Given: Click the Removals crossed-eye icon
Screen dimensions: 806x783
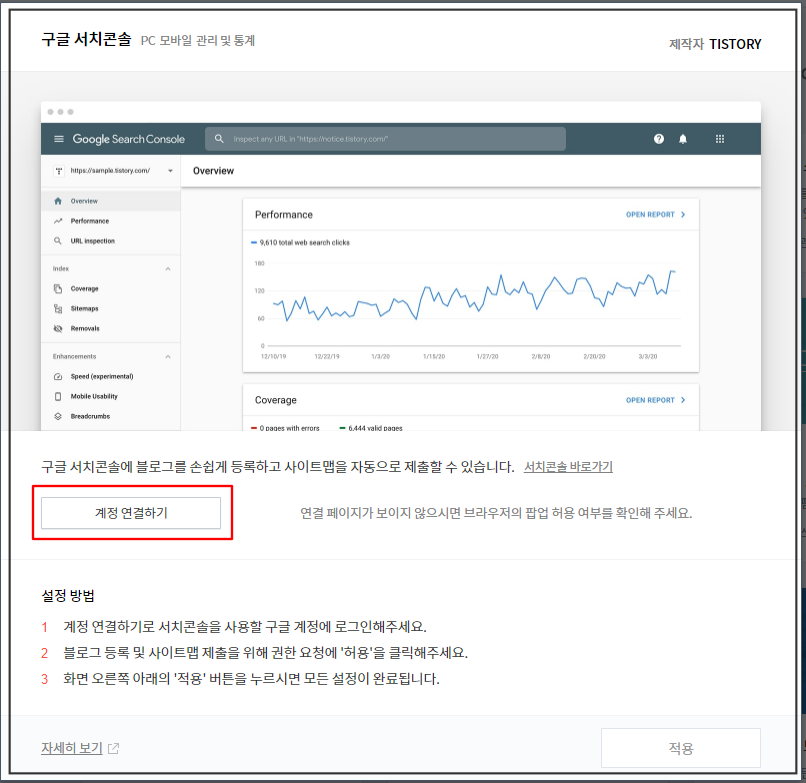Looking at the screenshot, I should [58, 329].
